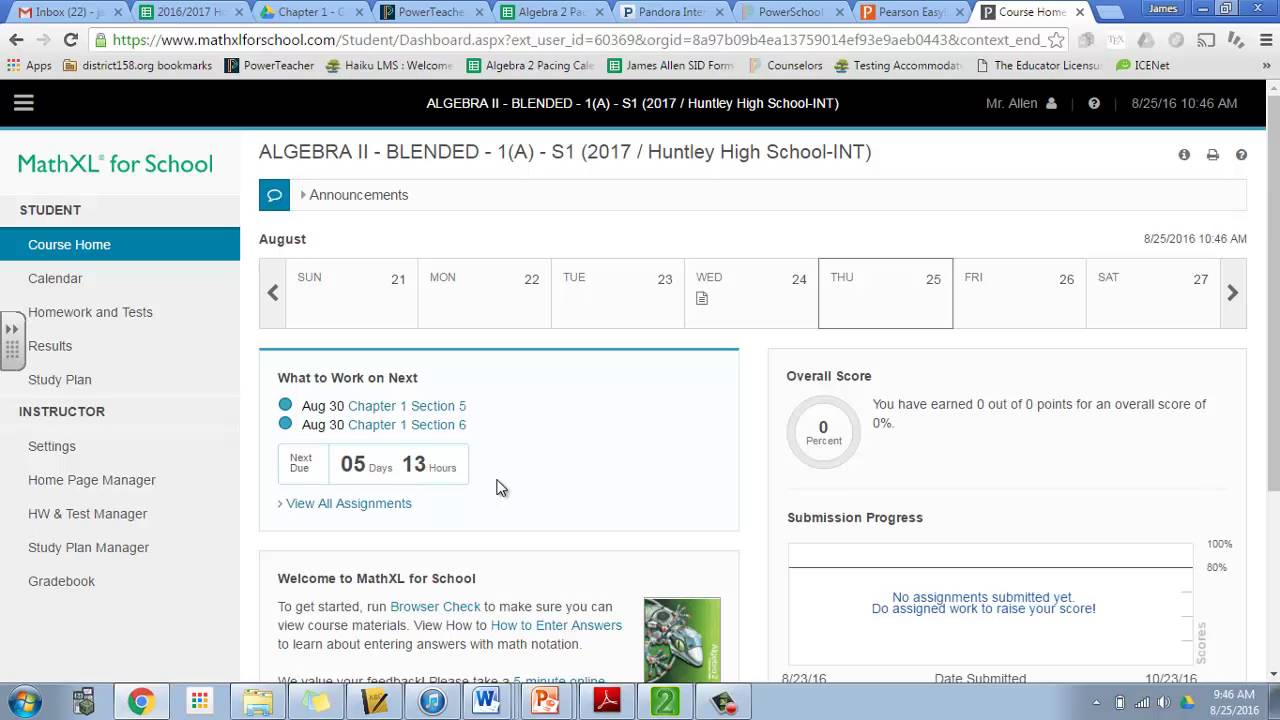Open Chapter 1 Section 6 assignment

(407, 425)
